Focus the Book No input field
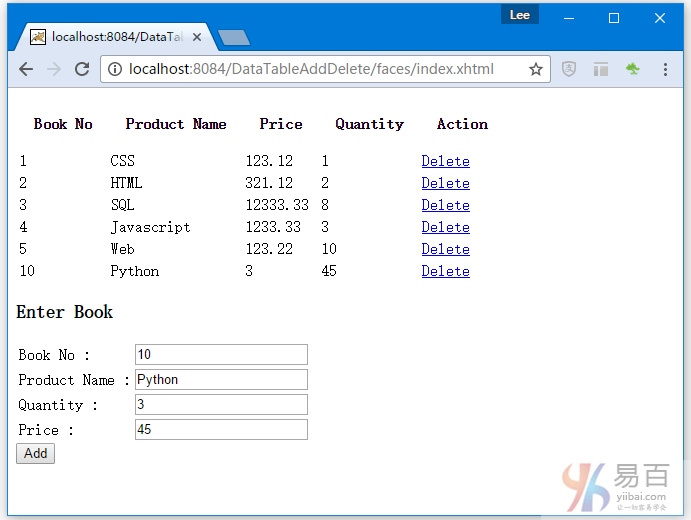Image resolution: width=691 pixels, height=520 pixels. [221, 355]
